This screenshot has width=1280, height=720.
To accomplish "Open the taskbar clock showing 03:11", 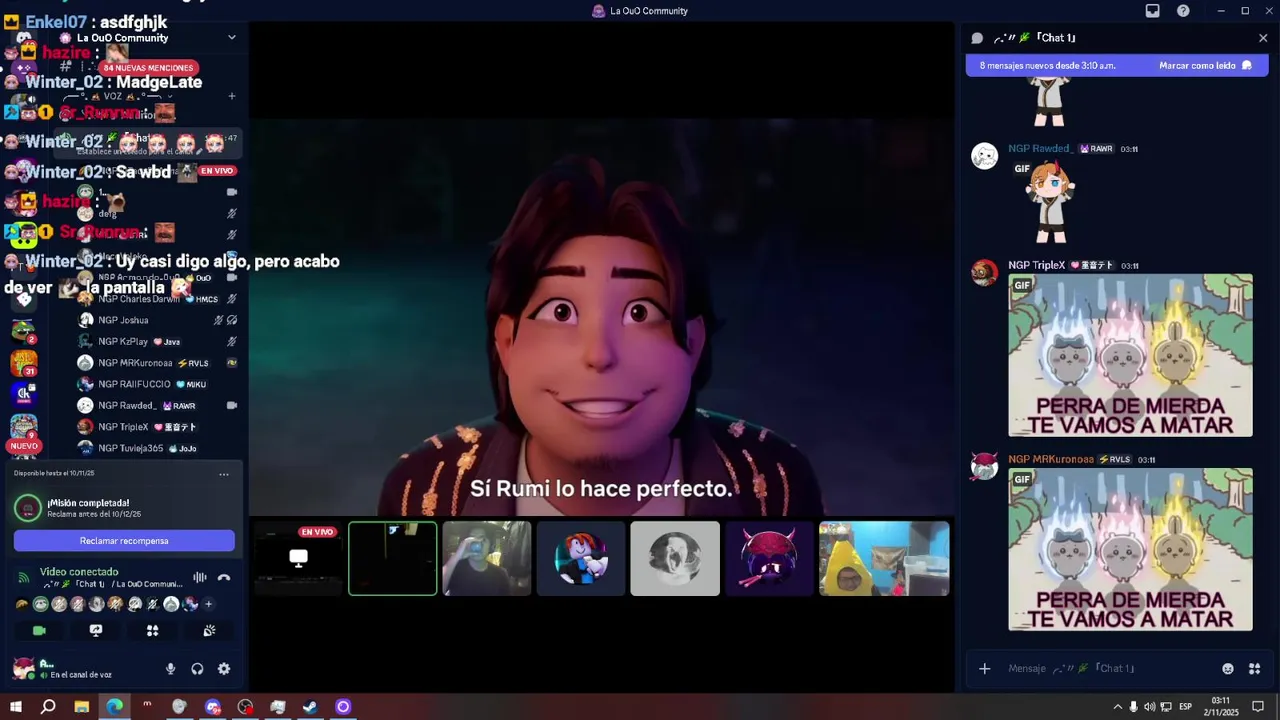I will (1221, 707).
